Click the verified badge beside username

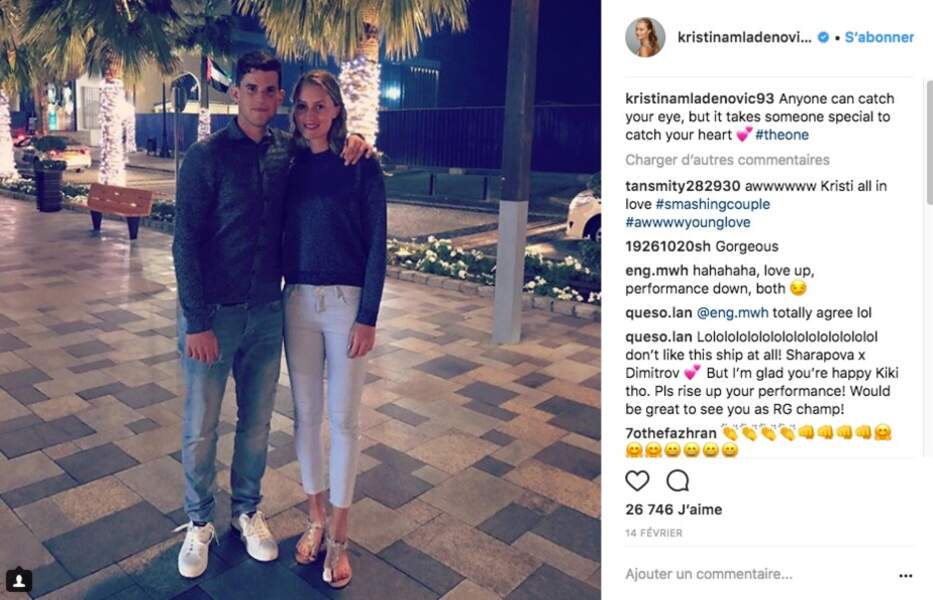click(824, 38)
